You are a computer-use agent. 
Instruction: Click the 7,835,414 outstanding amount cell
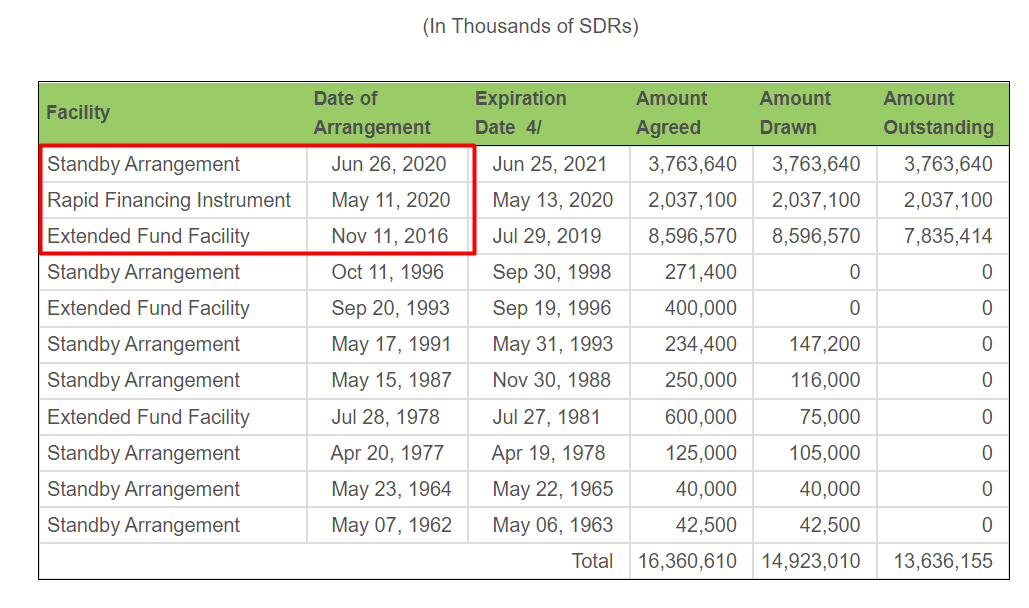948,236
